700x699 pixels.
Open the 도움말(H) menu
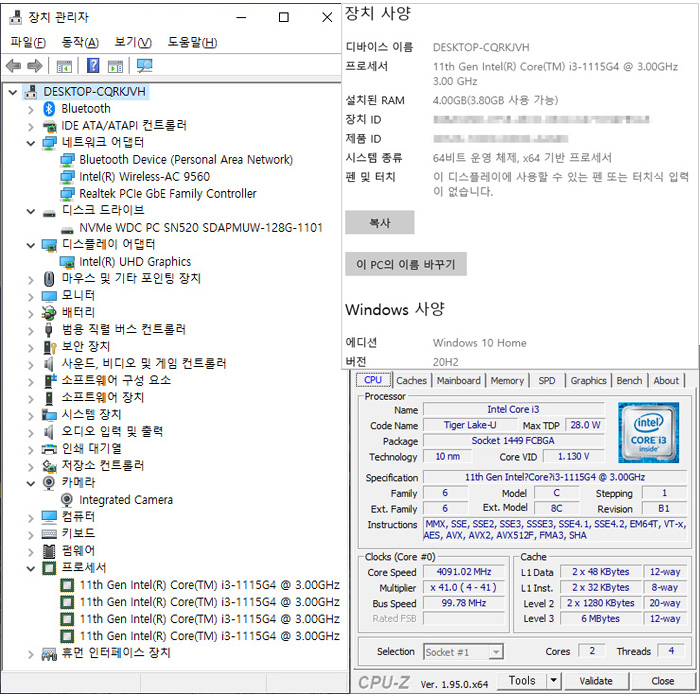(192, 42)
